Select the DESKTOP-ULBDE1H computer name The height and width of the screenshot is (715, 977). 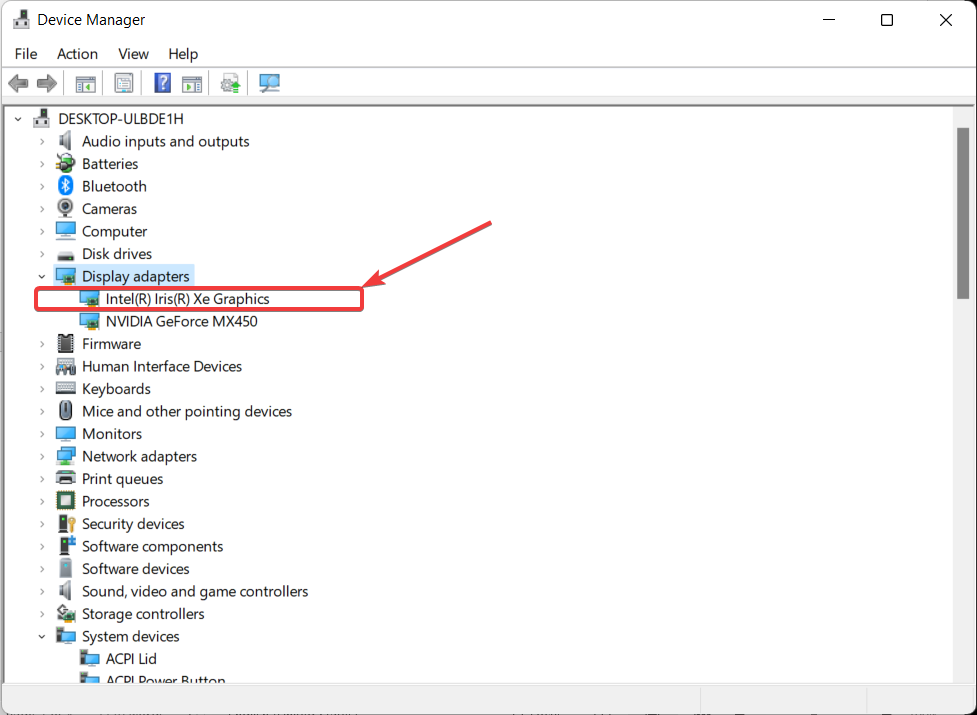coord(121,119)
